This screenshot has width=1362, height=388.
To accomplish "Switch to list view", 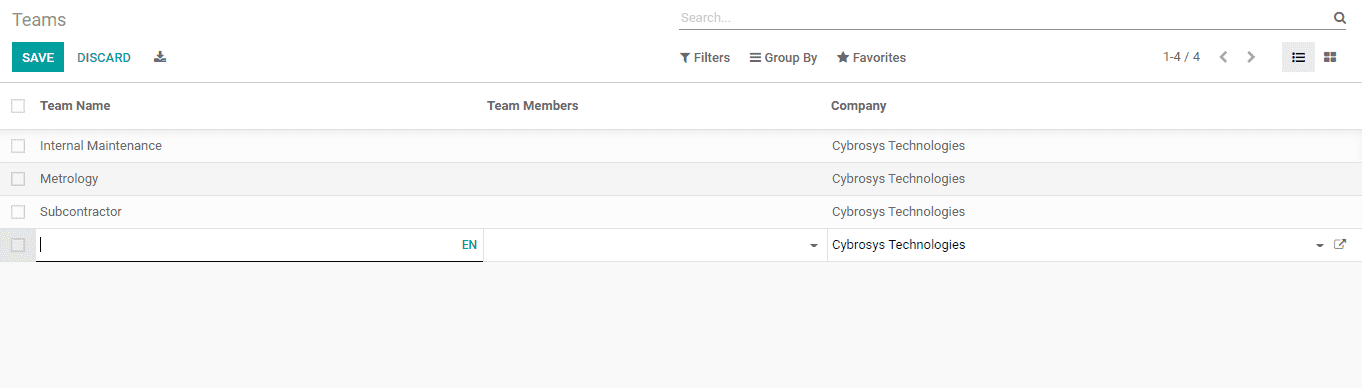I will pos(1298,57).
